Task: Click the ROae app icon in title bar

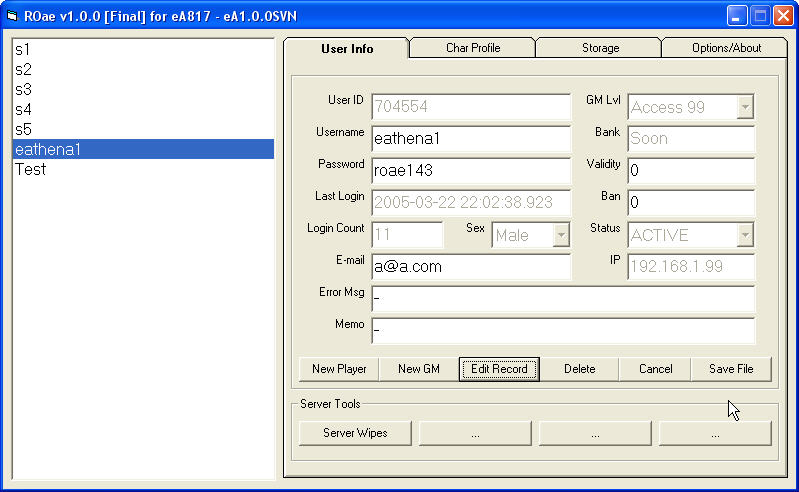Action: [x=13, y=16]
